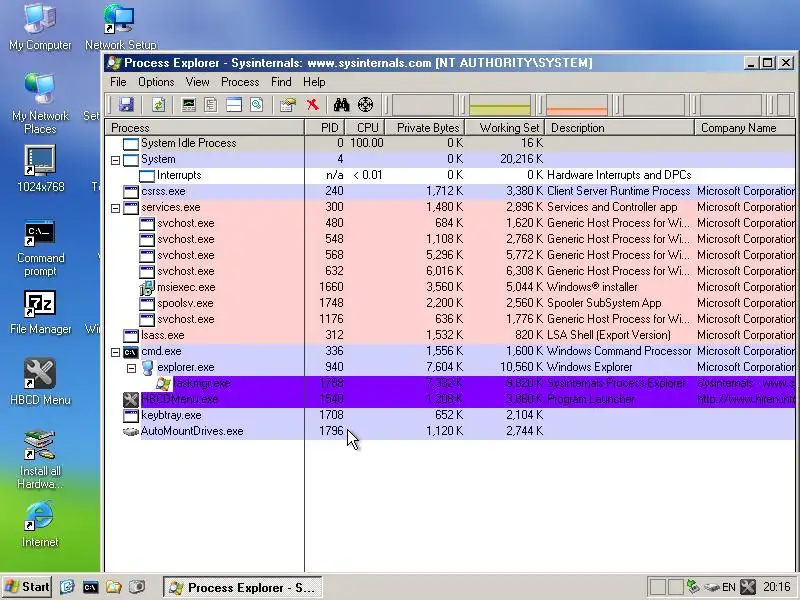The width and height of the screenshot is (800, 600).
Task: Click the Process Explorer taskbar button
Action: coord(243,588)
